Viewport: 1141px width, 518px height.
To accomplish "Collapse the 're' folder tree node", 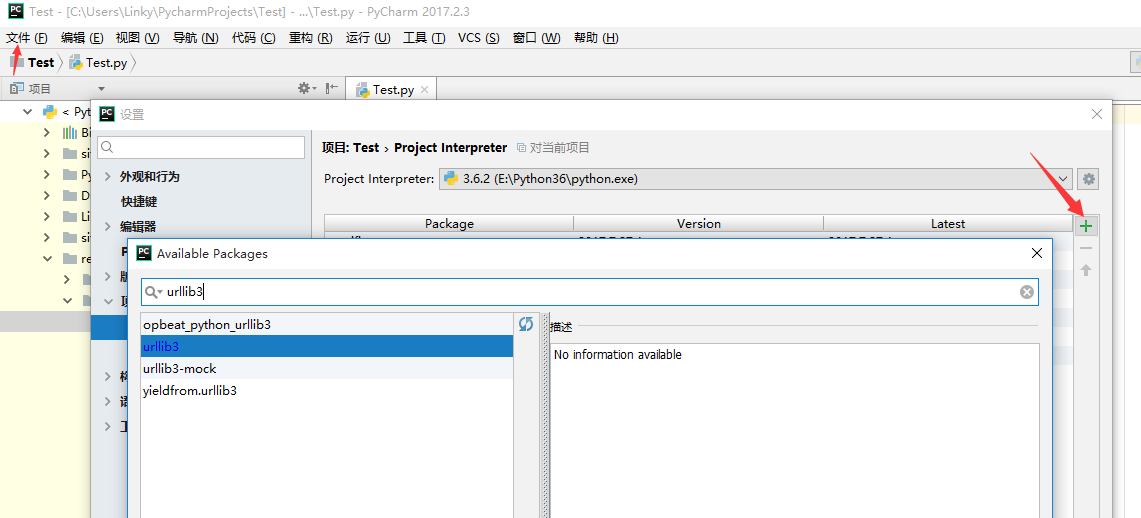I will pos(47,258).
